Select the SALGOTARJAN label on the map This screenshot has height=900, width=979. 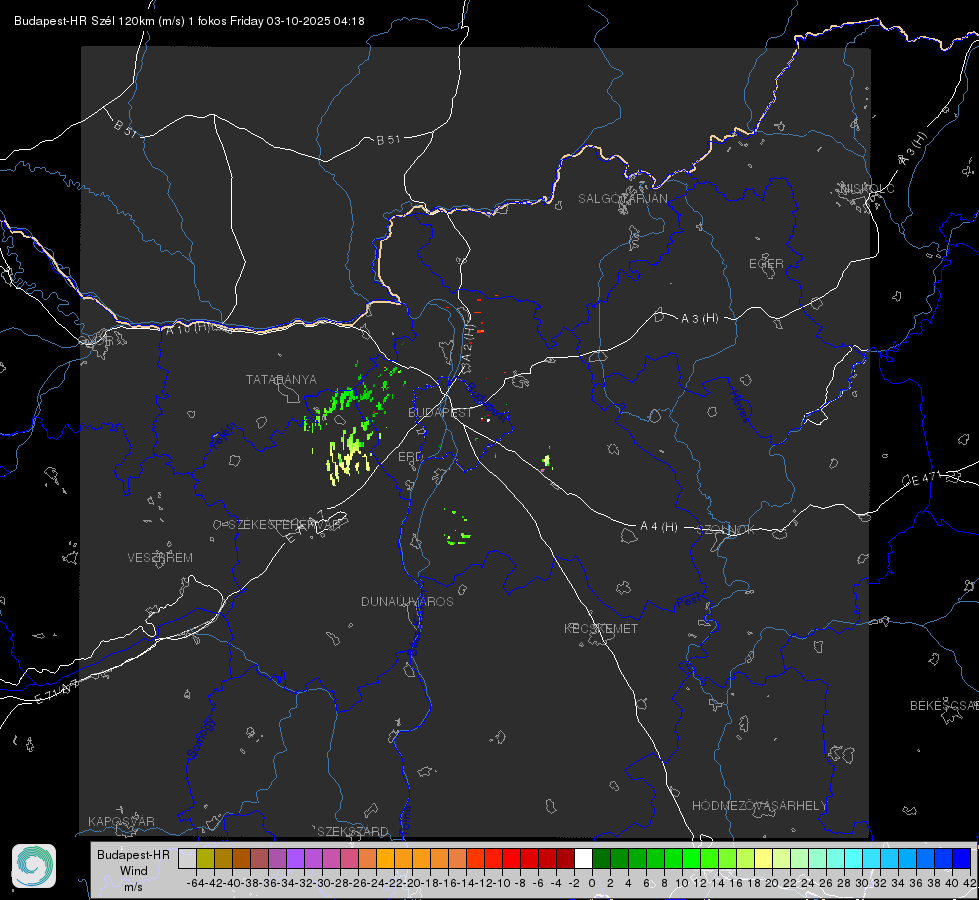coord(622,199)
